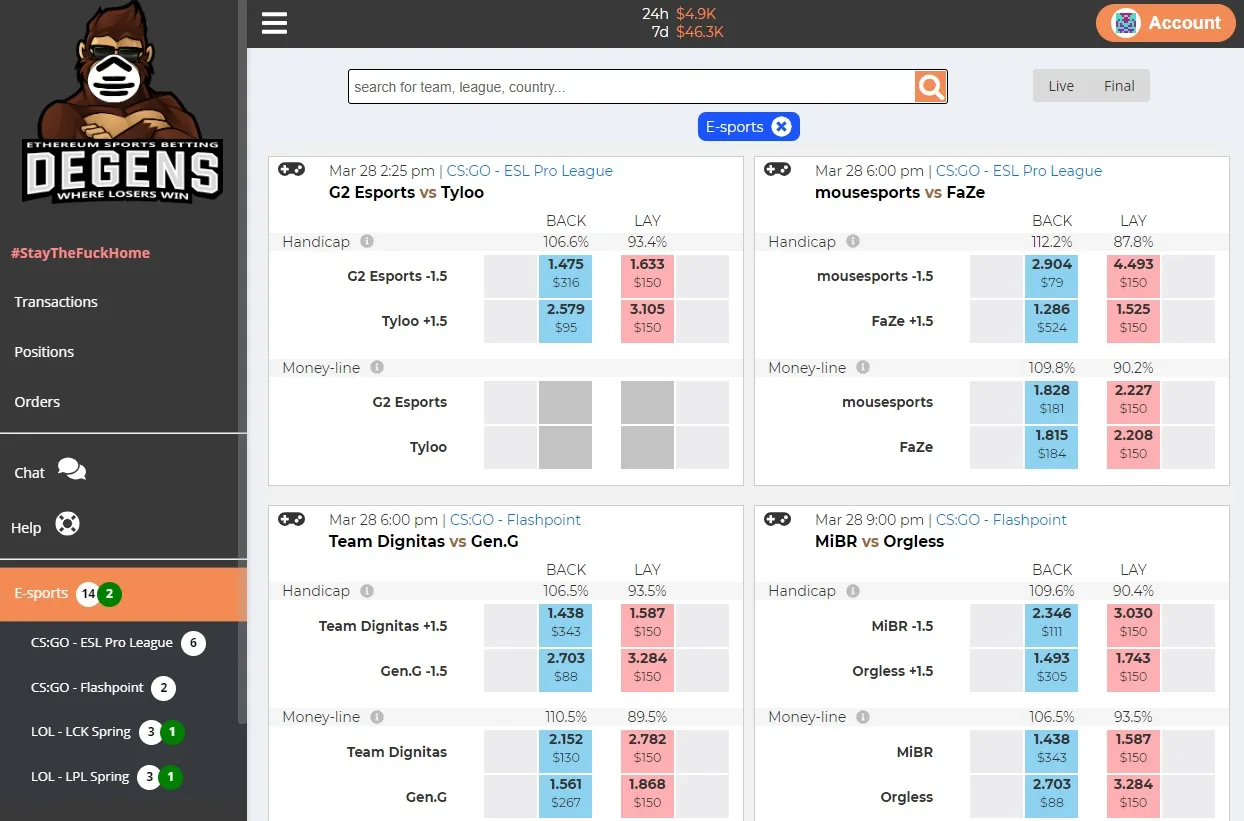Back FaZe +1.5 at 1.286
Screen dimensions: 1244x821
pos(1051,321)
